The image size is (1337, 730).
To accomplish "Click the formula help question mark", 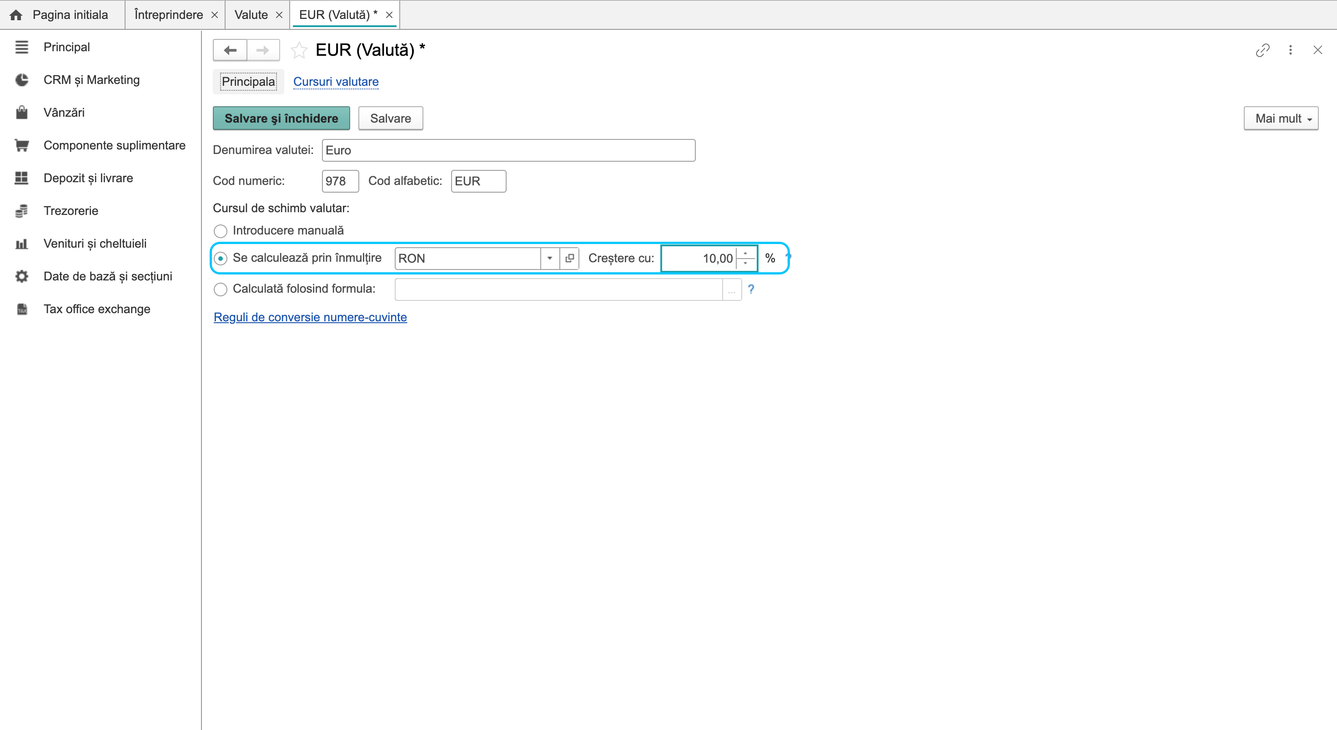I will (751, 289).
